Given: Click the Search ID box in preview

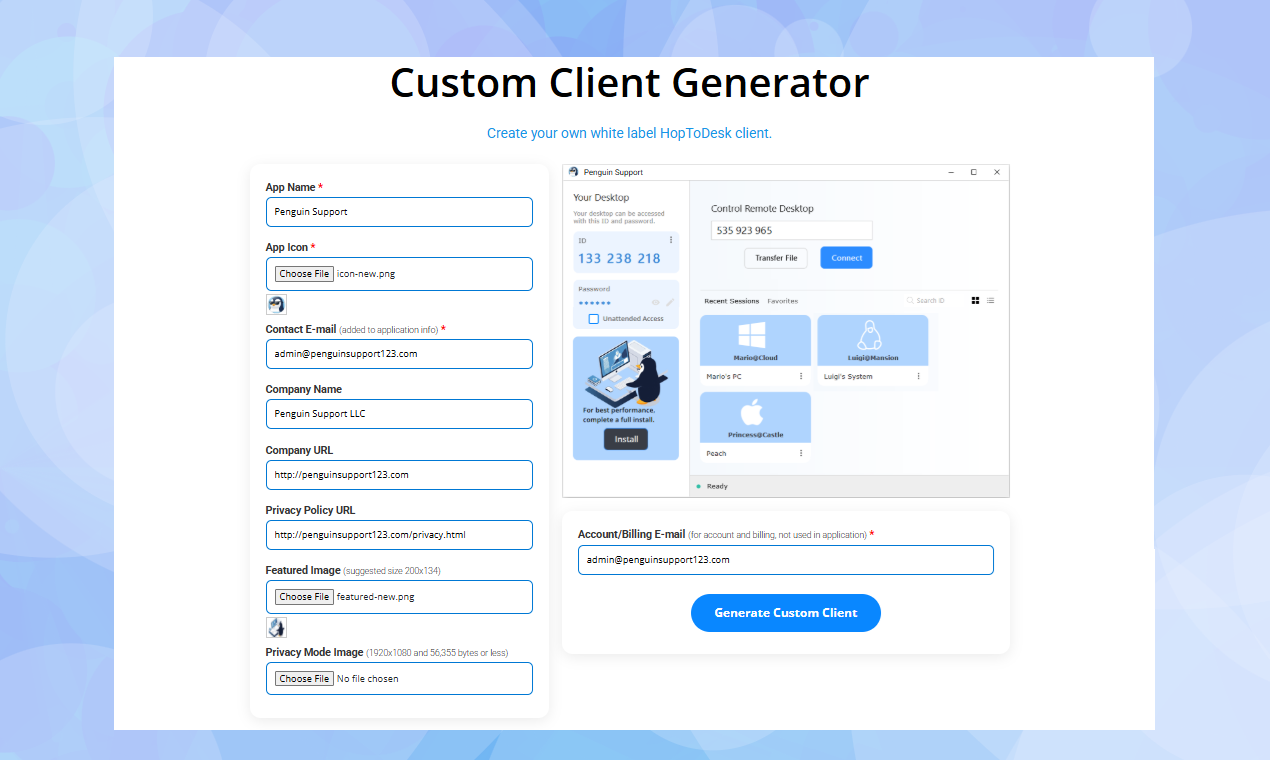Looking at the screenshot, I should coord(933,300).
